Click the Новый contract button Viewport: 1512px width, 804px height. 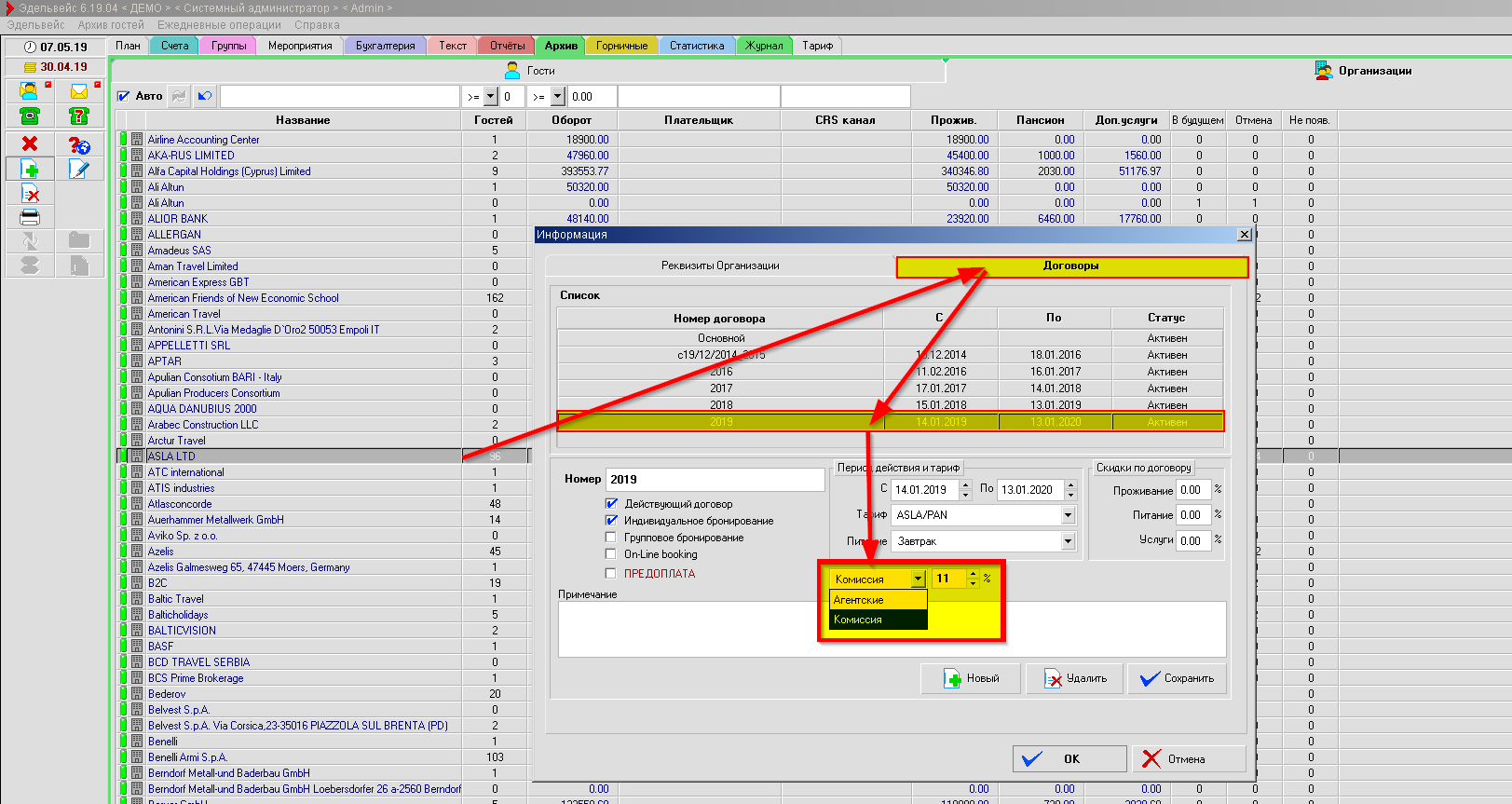click(x=971, y=678)
